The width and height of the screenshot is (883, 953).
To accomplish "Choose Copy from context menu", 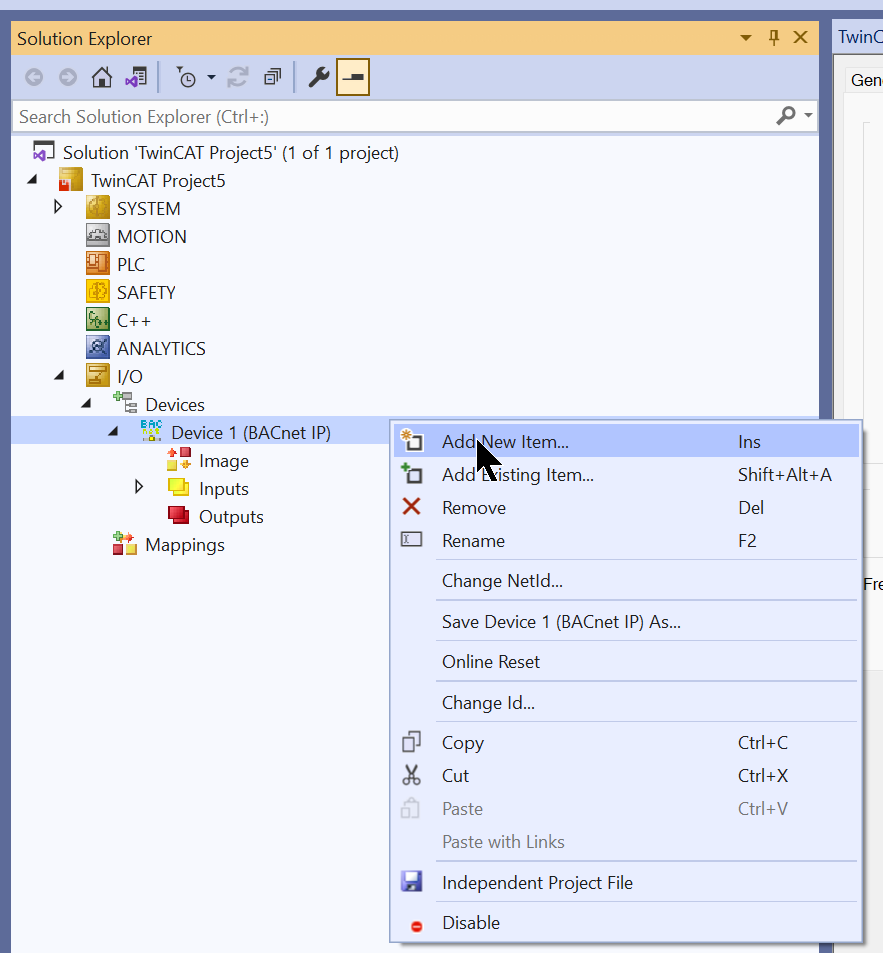I will (x=627, y=743).
